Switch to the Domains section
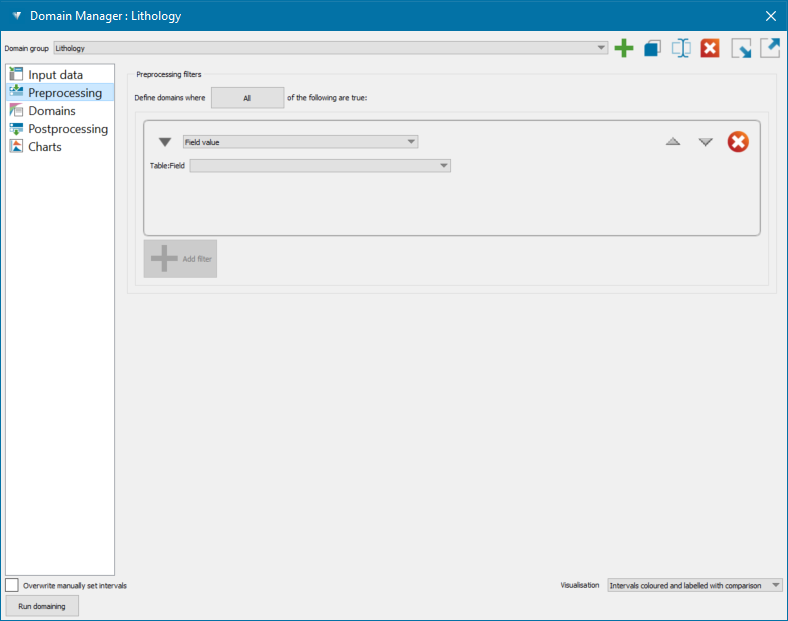This screenshot has height=621, width=788. [60, 111]
